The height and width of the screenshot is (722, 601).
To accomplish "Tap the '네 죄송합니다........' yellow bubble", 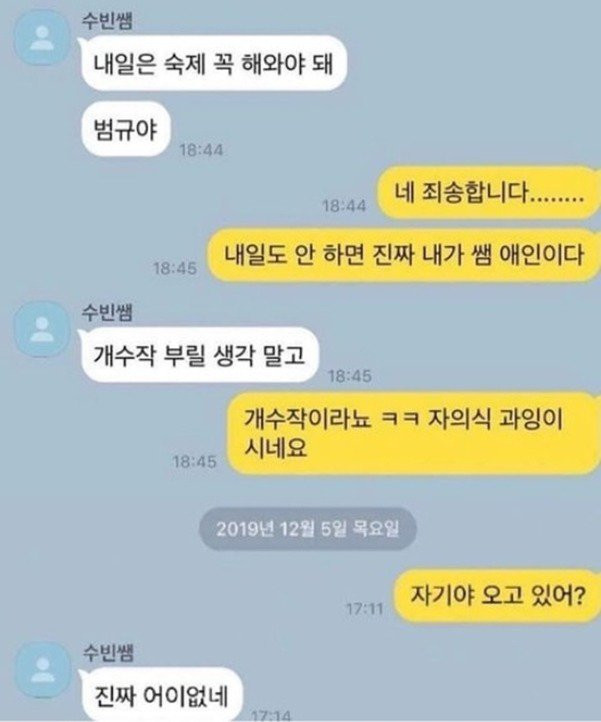I will coord(489,192).
